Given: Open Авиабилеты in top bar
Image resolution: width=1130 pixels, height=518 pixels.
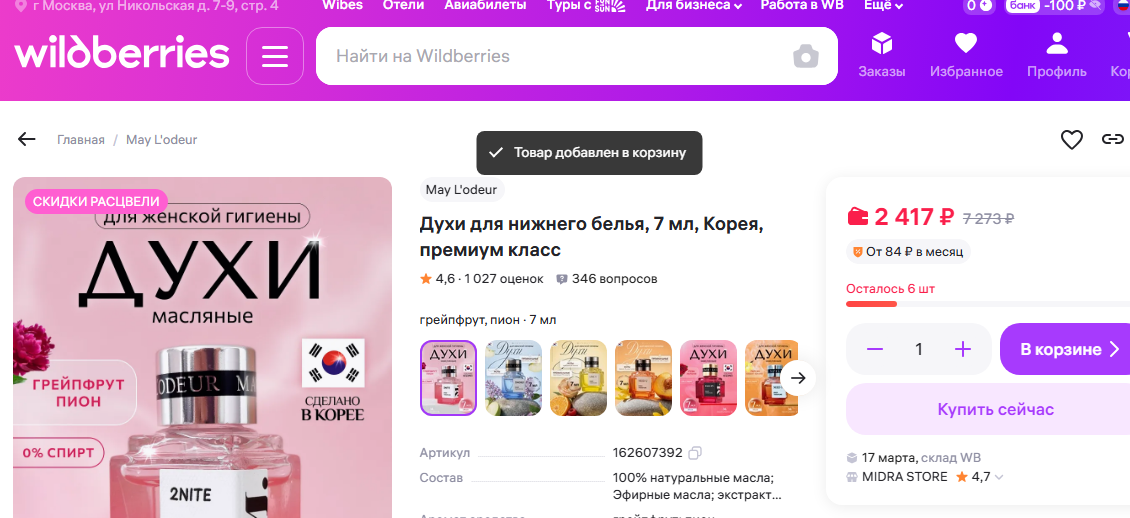Looking at the screenshot, I should point(485,6).
